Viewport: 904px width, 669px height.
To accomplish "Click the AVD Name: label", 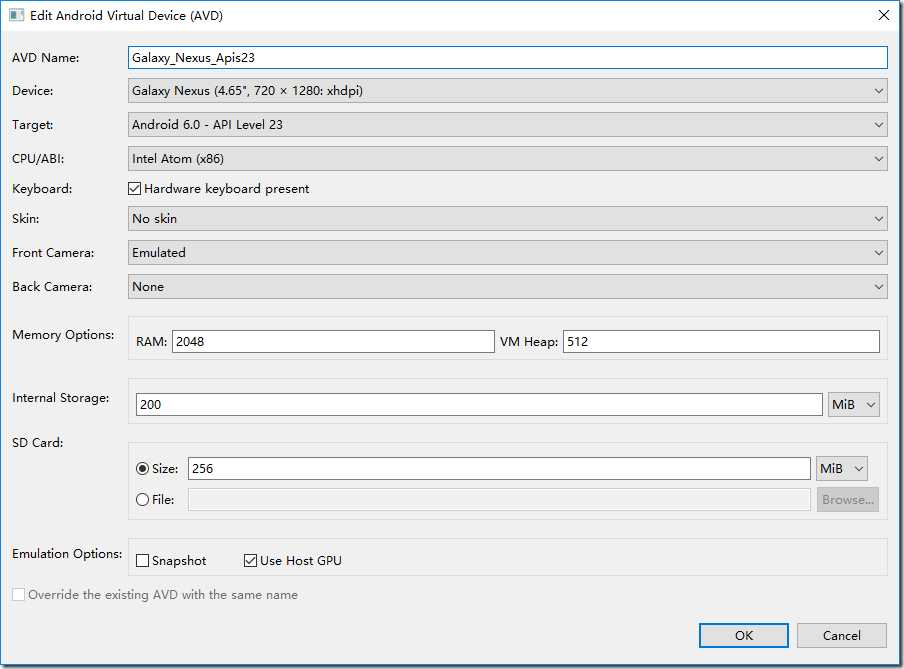I will (46, 58).
